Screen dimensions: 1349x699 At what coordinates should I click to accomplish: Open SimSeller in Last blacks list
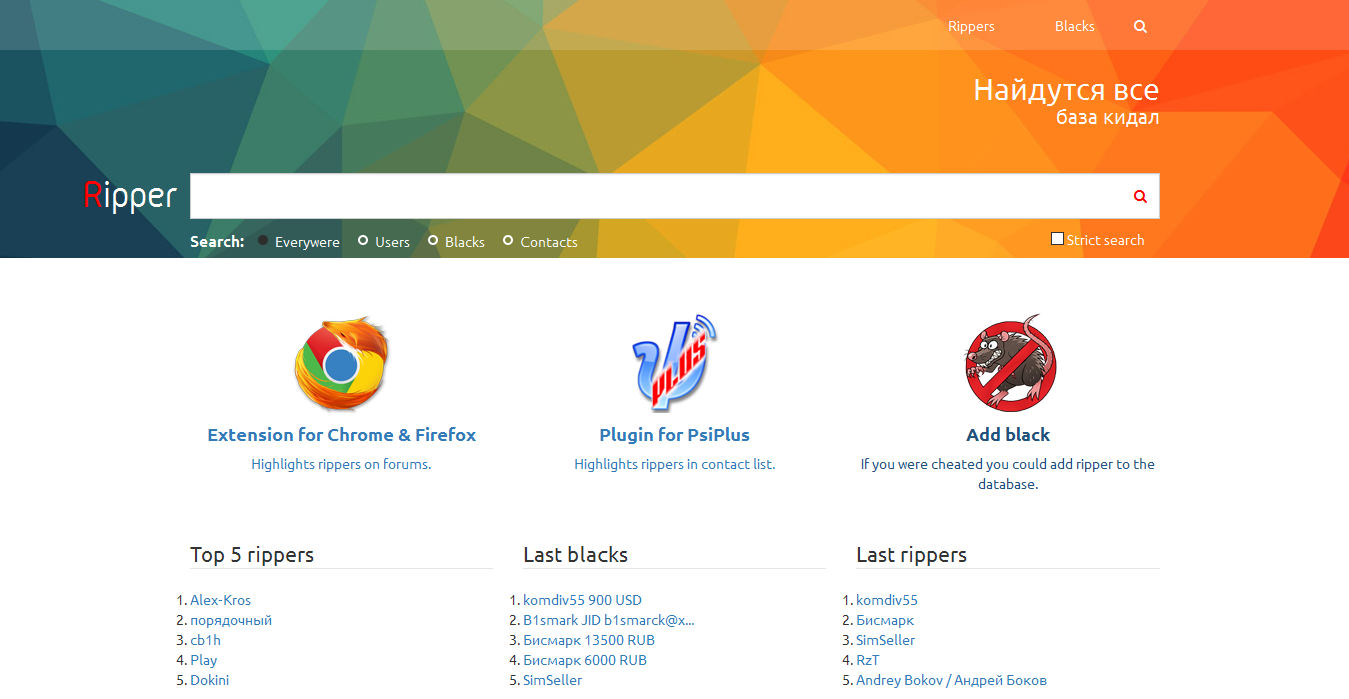click(552, 680)
